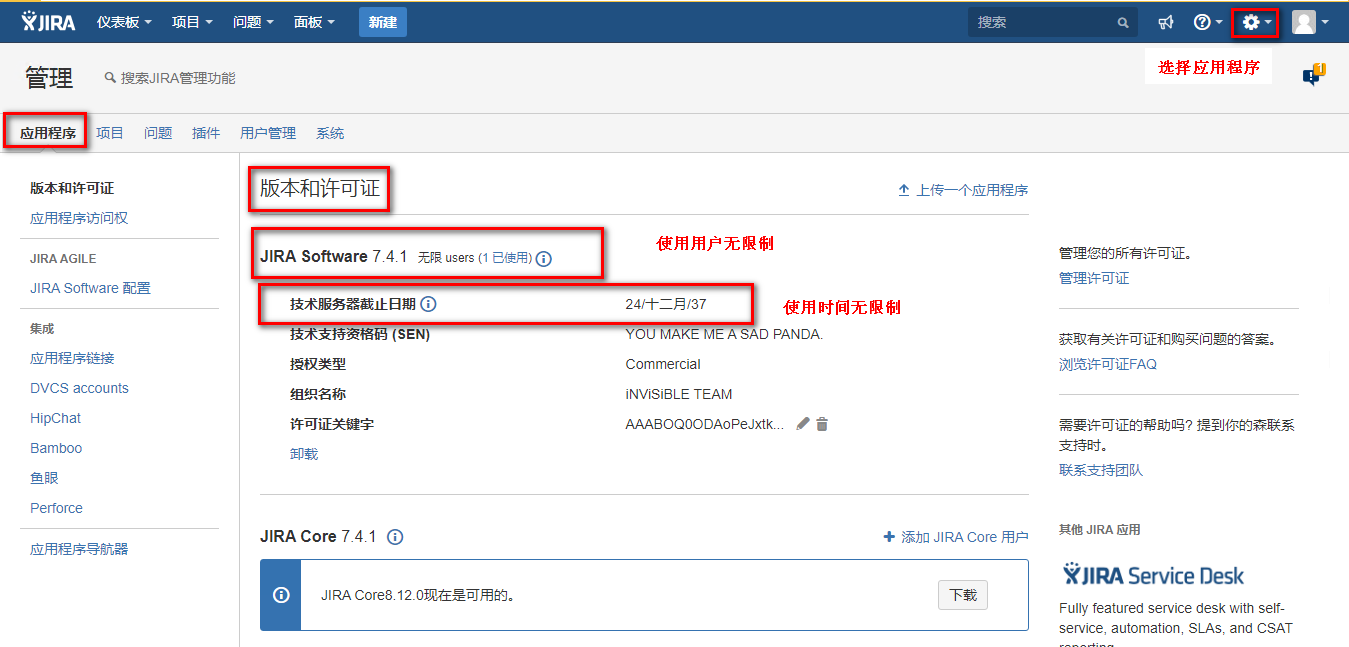Switch to the 项目 admin tab
Image resolution: width=1349 pixels, height=647 pixels.
pyautogui.click(x=110, y=133)
